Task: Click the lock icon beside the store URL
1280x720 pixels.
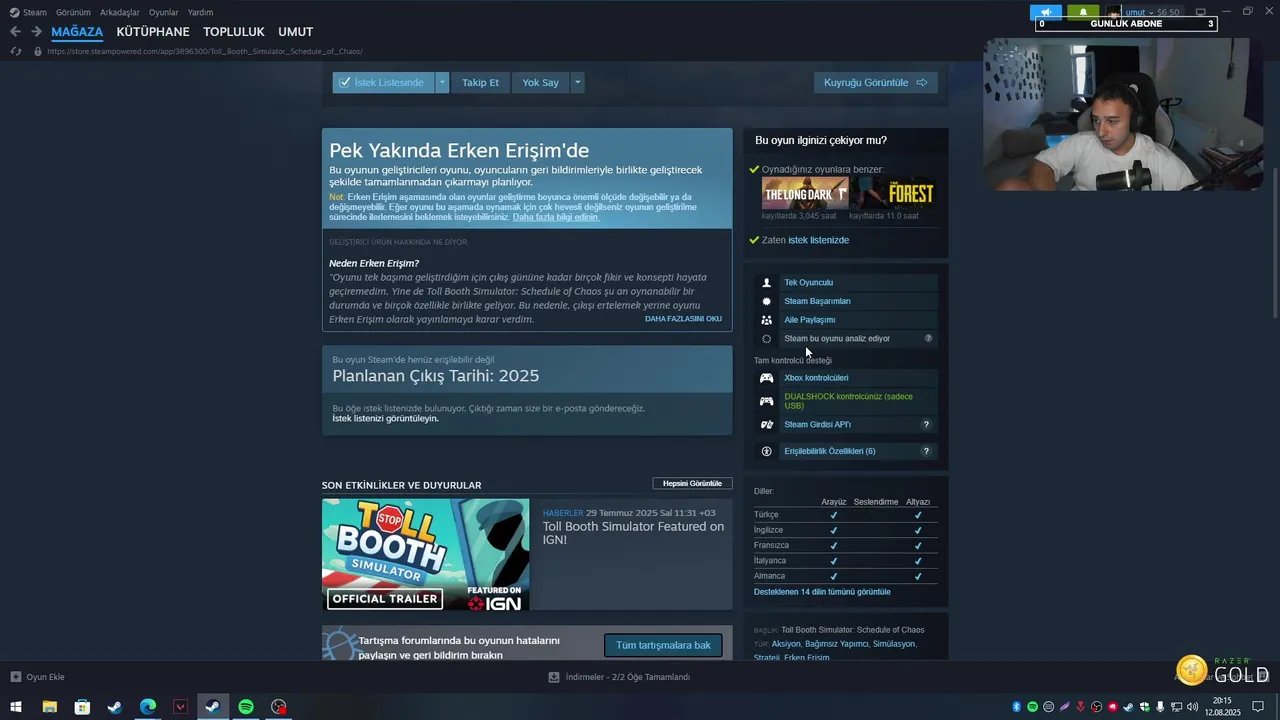Action: click(x=38, y=51)
